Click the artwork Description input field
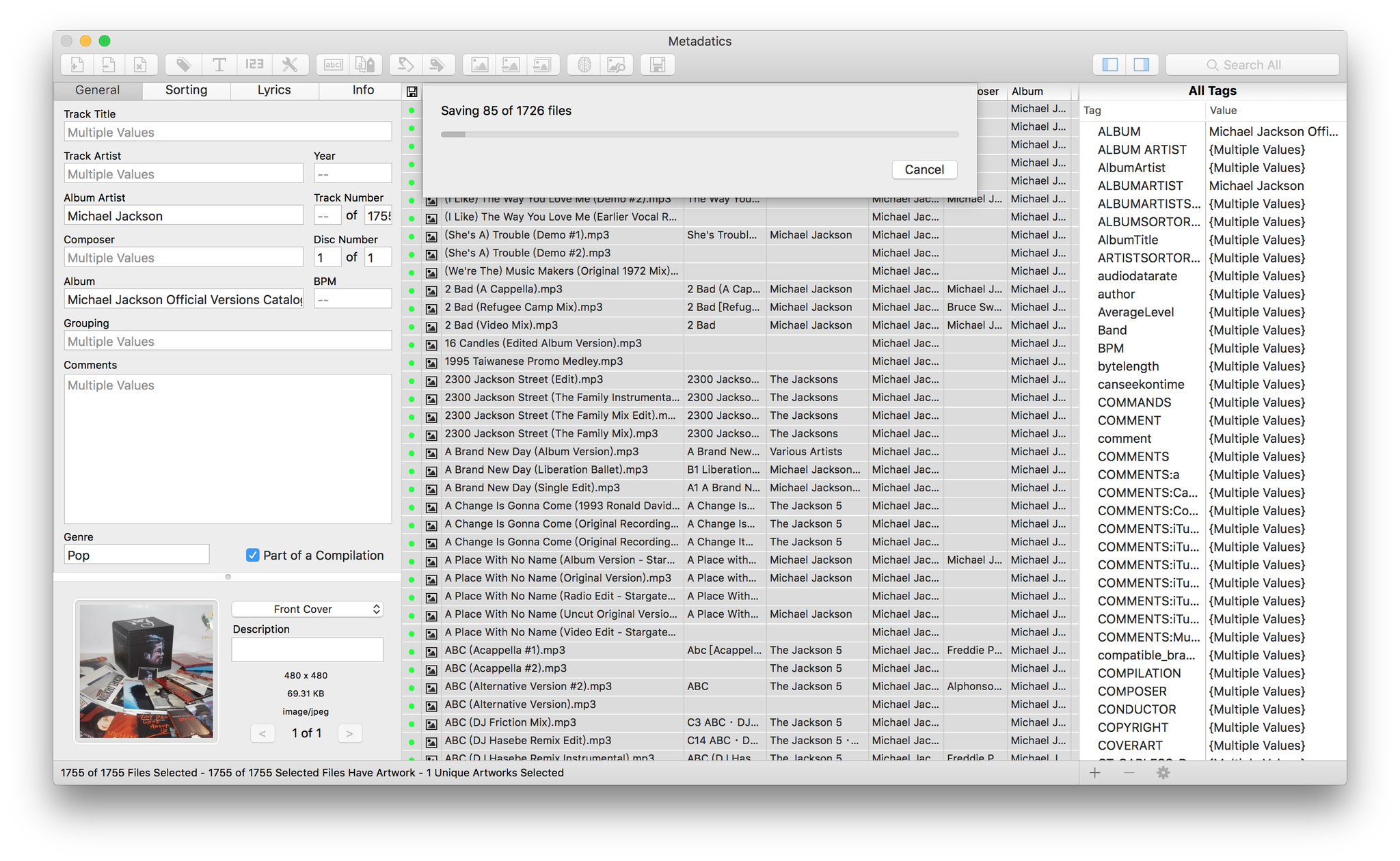 pos(307,650)
